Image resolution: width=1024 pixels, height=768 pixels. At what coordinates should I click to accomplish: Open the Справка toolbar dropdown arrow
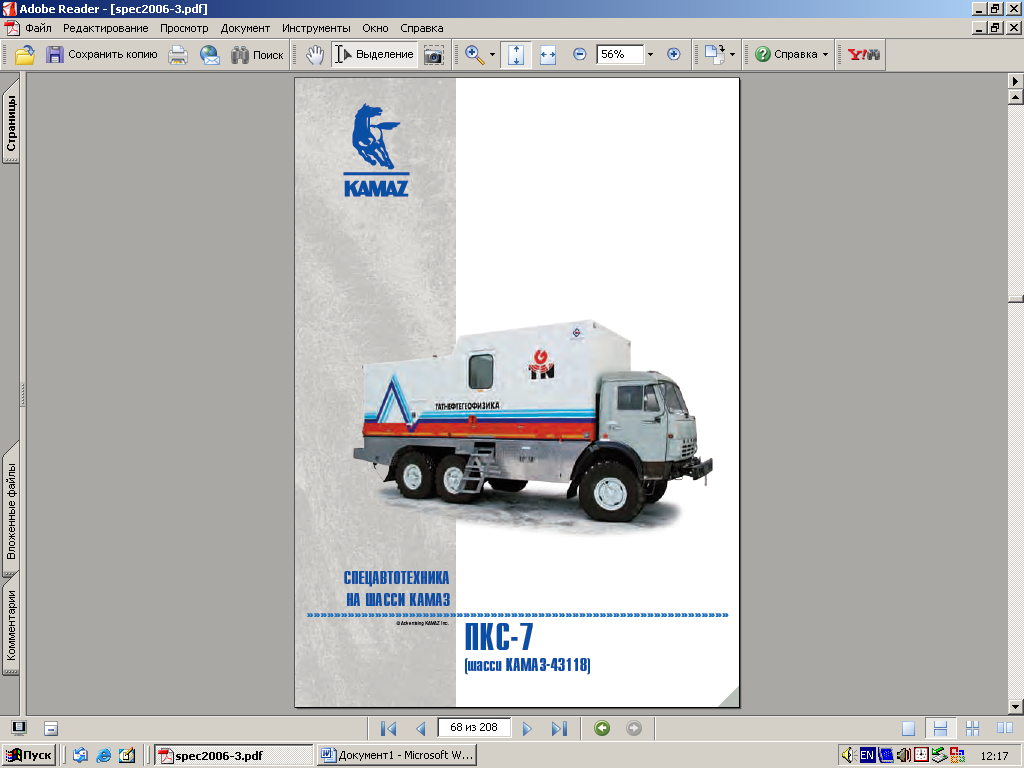[x=825, y=55]
